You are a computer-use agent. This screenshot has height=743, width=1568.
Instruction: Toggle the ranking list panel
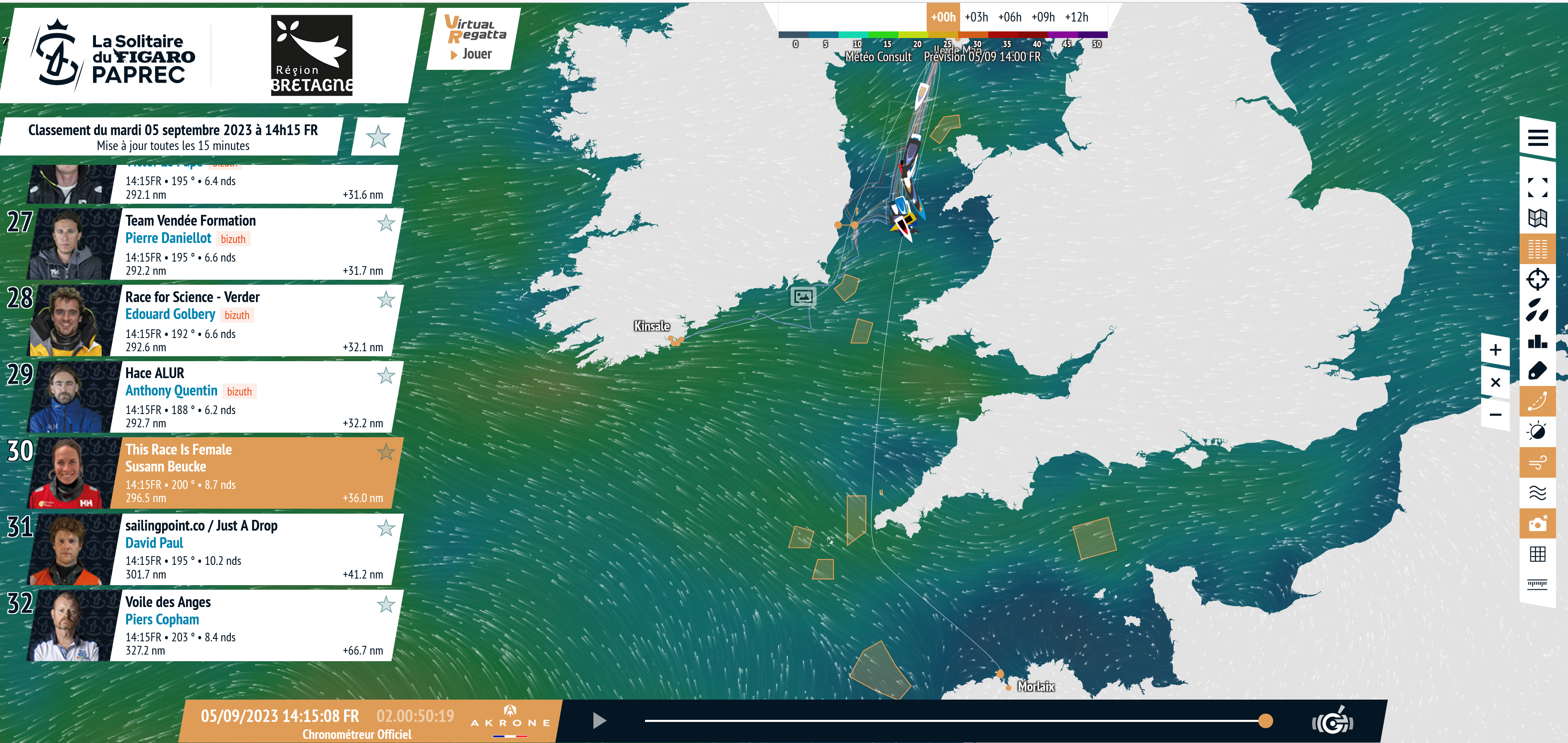pos(1537,249)
